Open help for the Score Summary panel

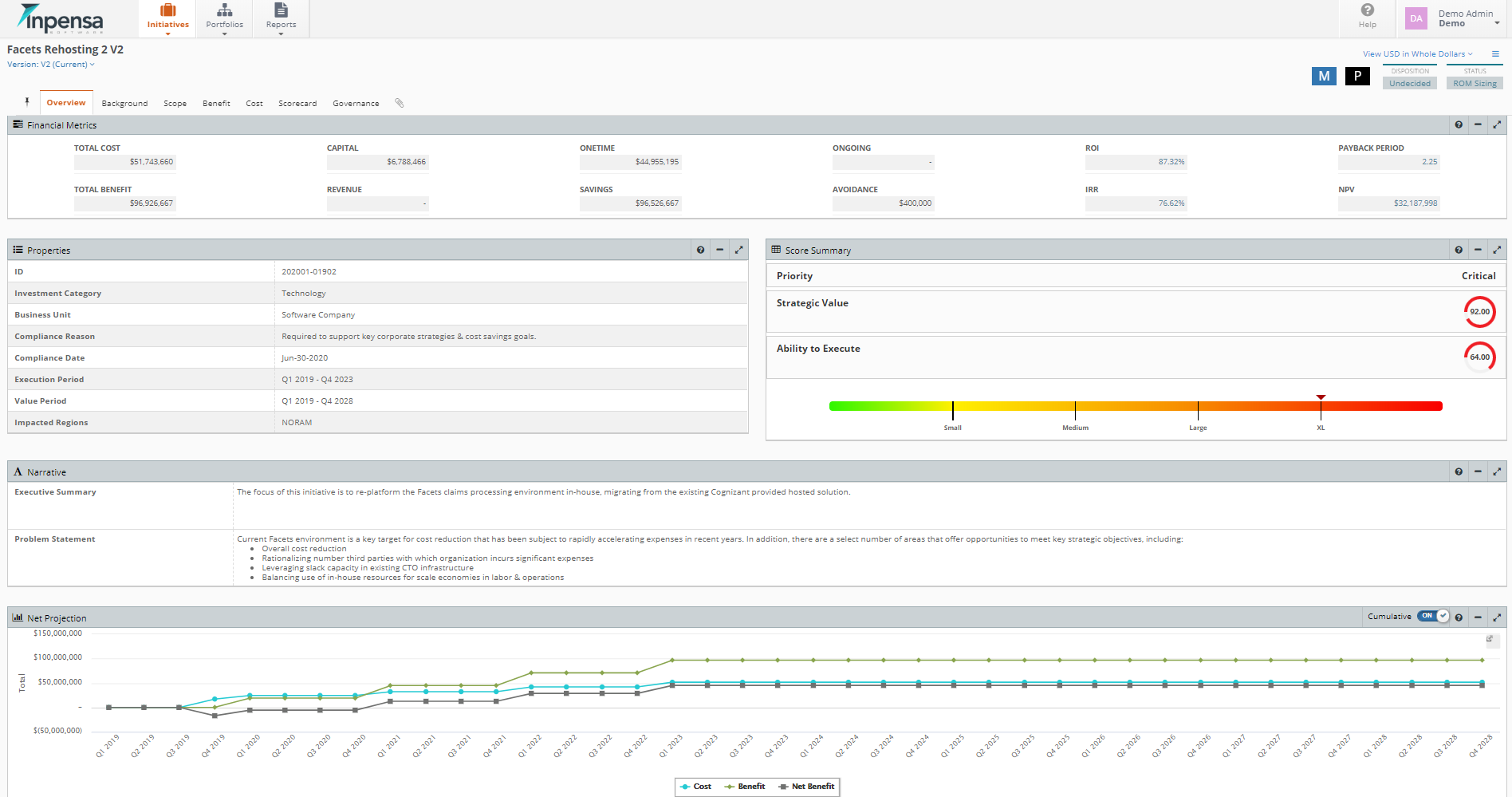tap(1458, 250)
